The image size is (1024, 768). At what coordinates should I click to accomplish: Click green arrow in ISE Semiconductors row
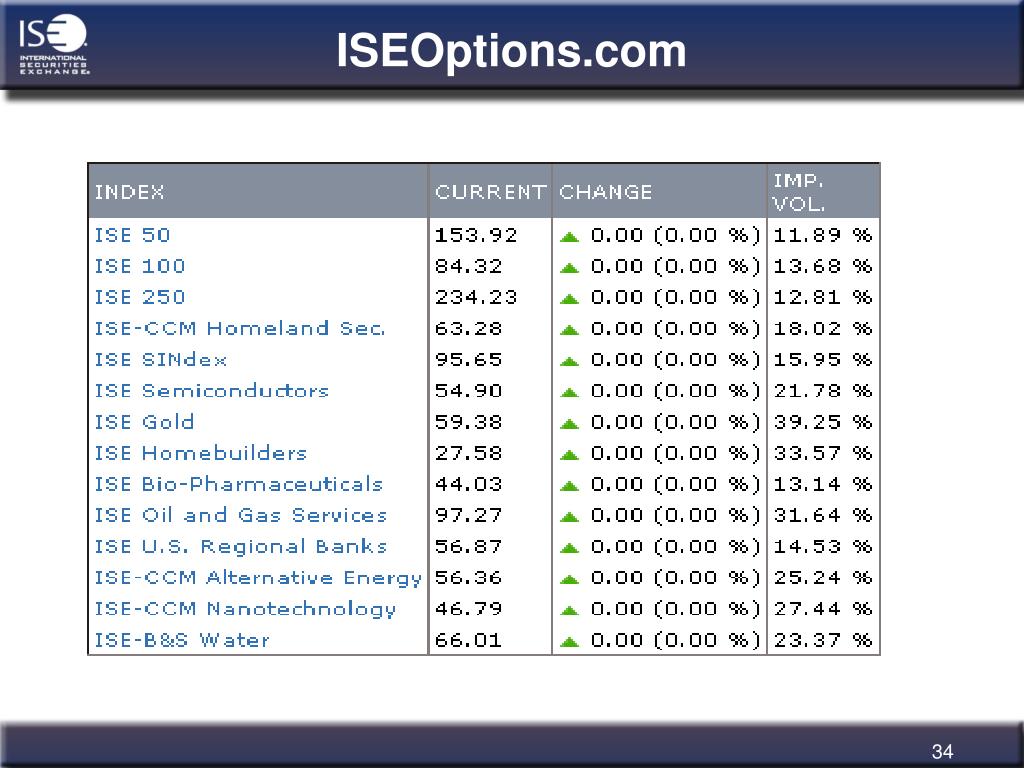[x=569, y=392]
